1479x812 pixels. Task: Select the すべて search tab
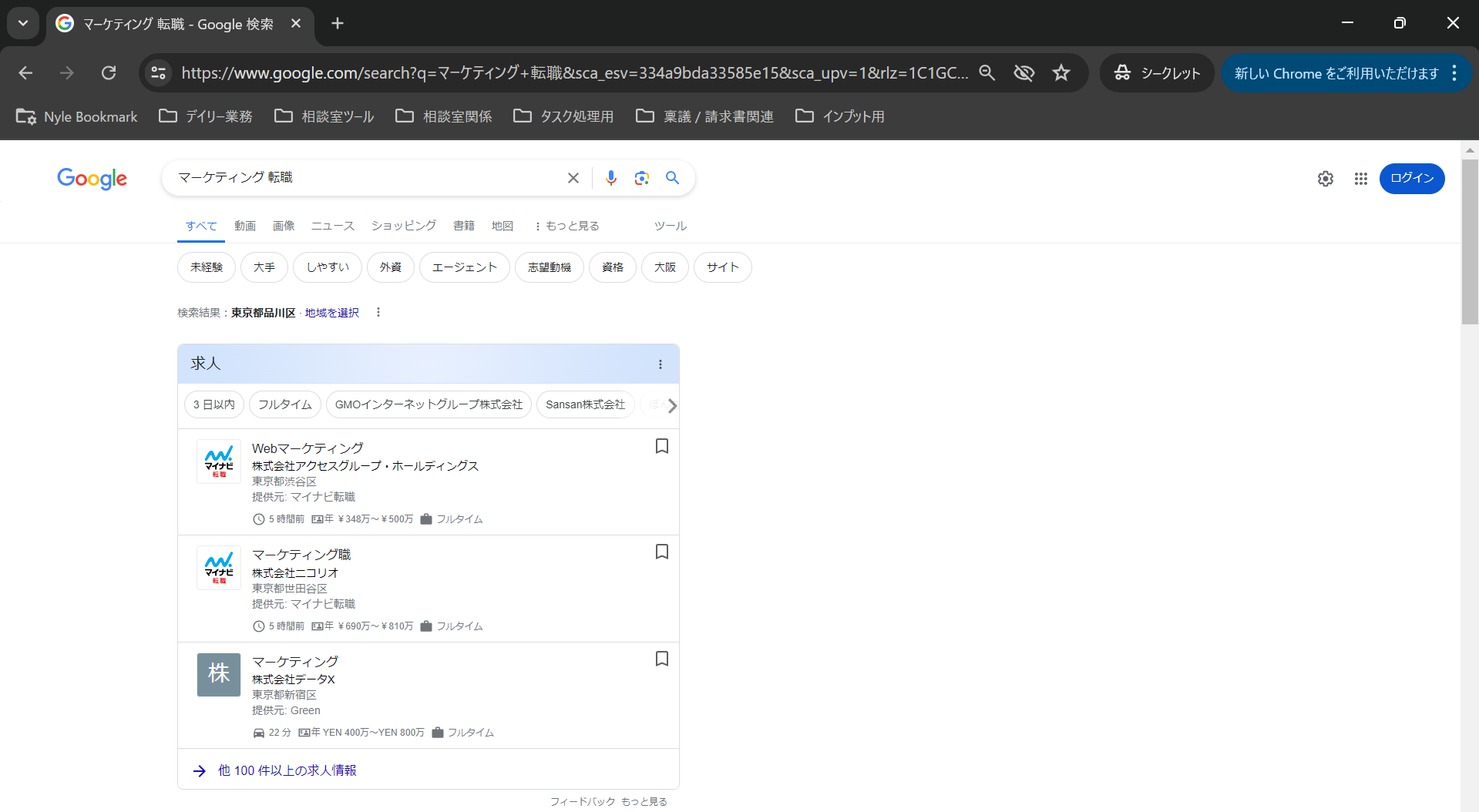pos(201,226)
